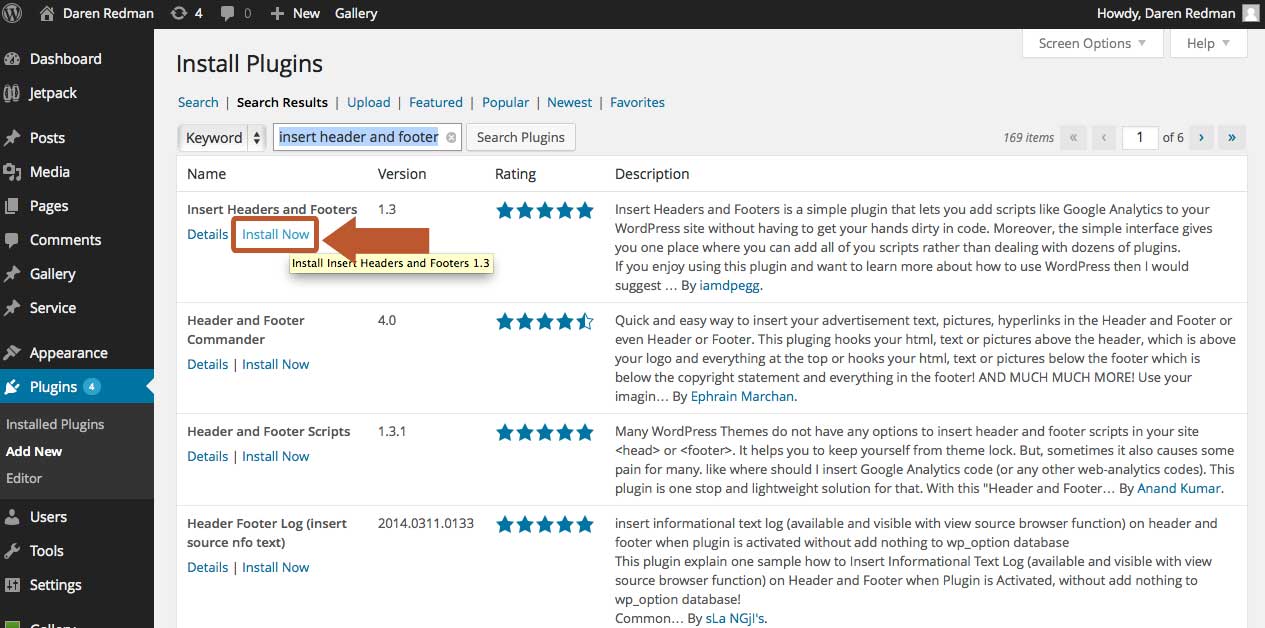Viewport: 1265px width, 628px height.
Task: Select the Add New submenu item
Action: (34, 451)
